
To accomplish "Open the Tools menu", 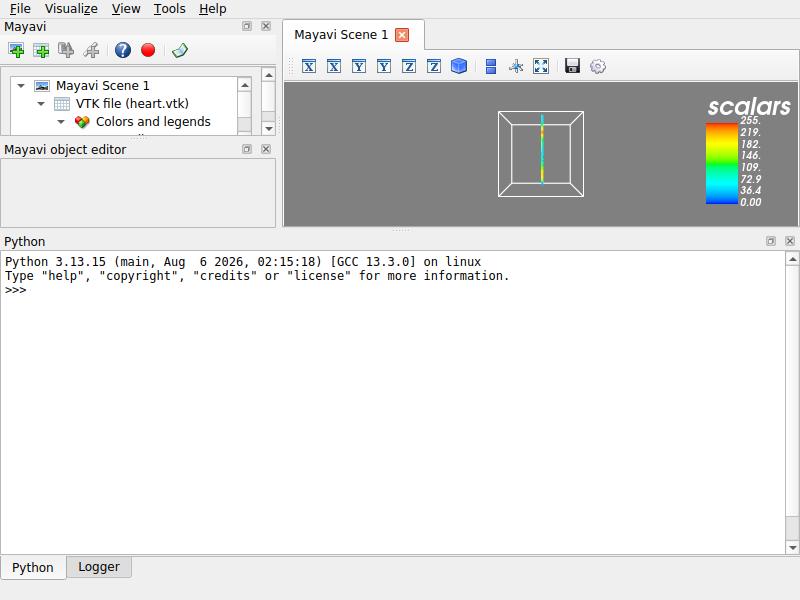I will (x=169, y=9).
